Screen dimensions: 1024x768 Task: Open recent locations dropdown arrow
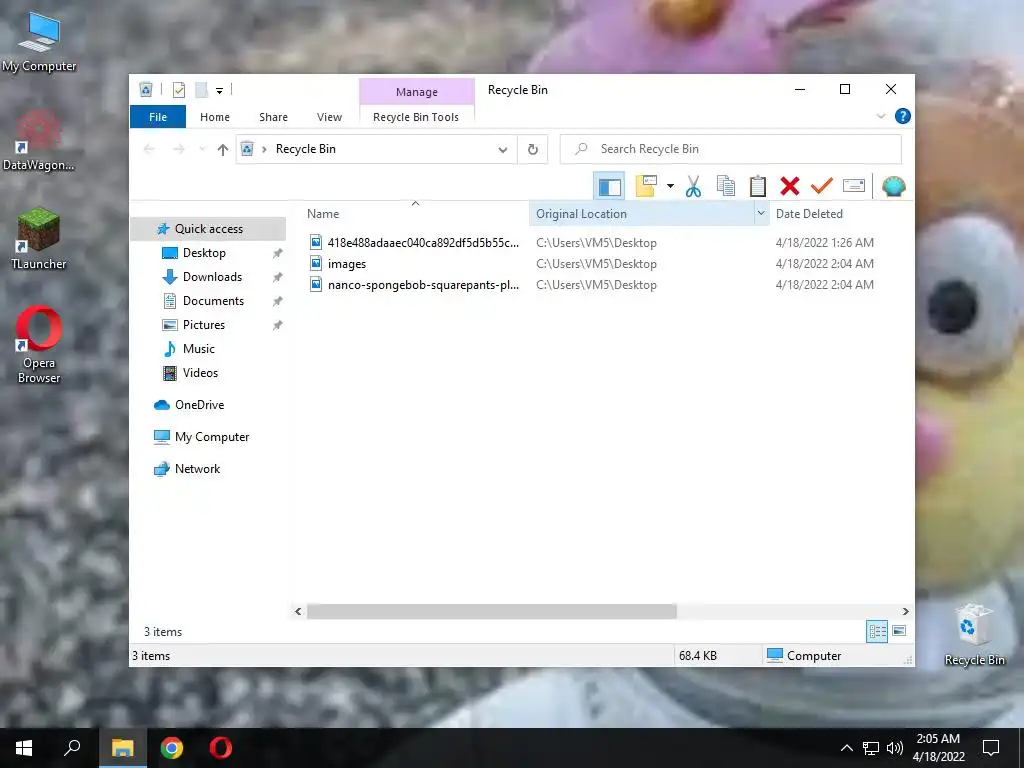202,150
